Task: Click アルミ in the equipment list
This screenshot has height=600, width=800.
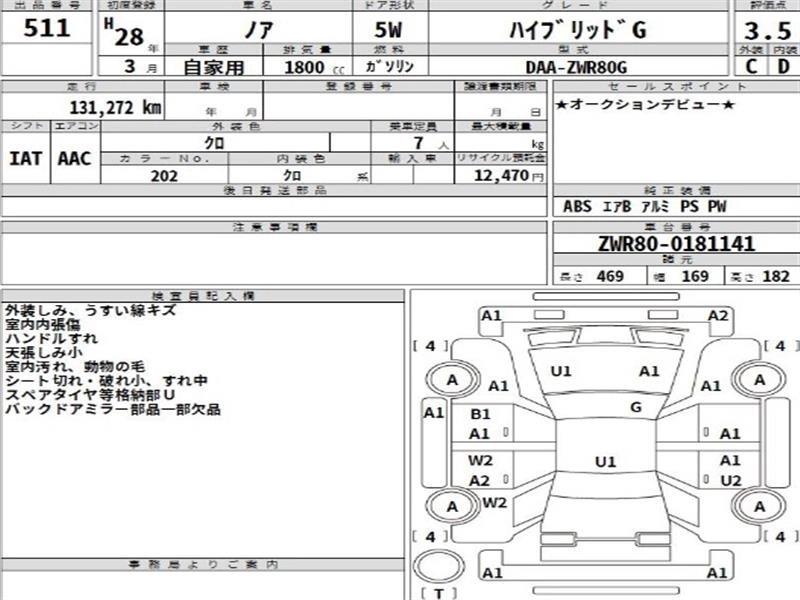Action: (x=655, y=207)
